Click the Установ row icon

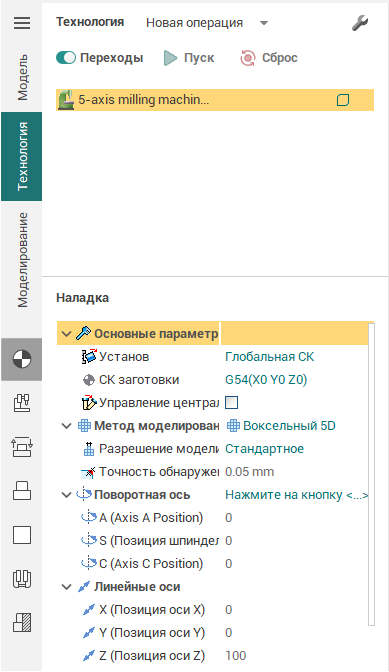(x=89, y=357)
